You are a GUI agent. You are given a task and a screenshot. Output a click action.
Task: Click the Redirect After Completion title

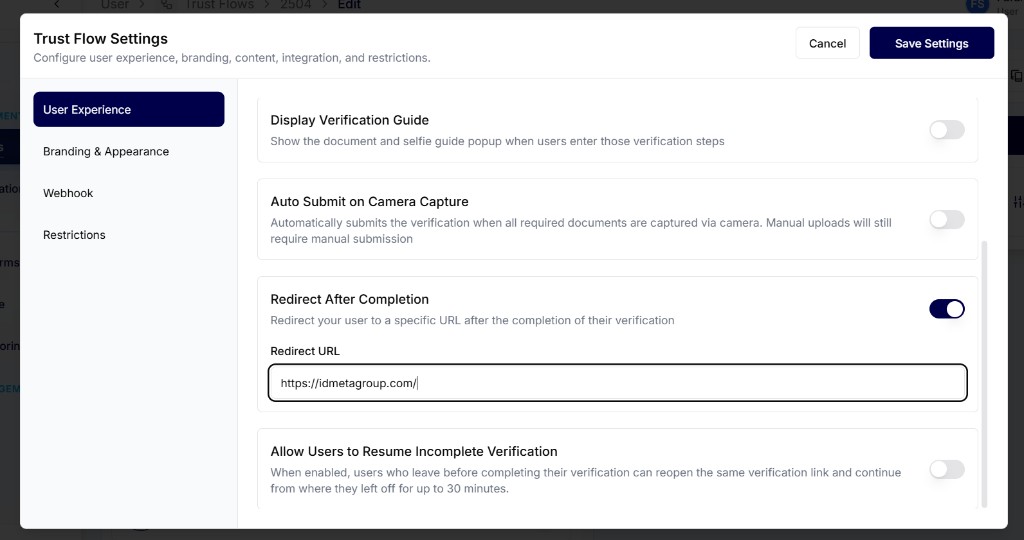[349, 299]
